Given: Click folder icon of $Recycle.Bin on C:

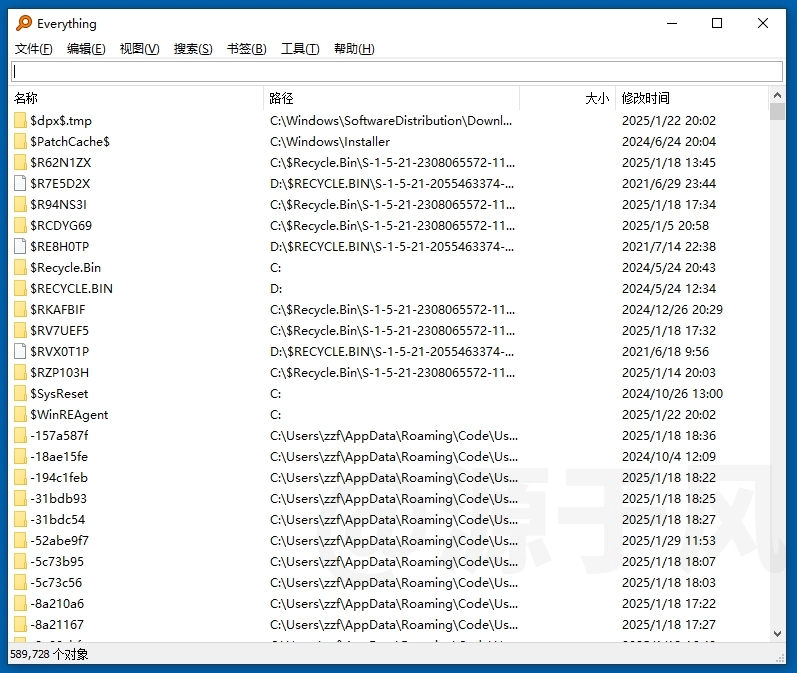Looking at the screenshot, I should coord(20,268).
